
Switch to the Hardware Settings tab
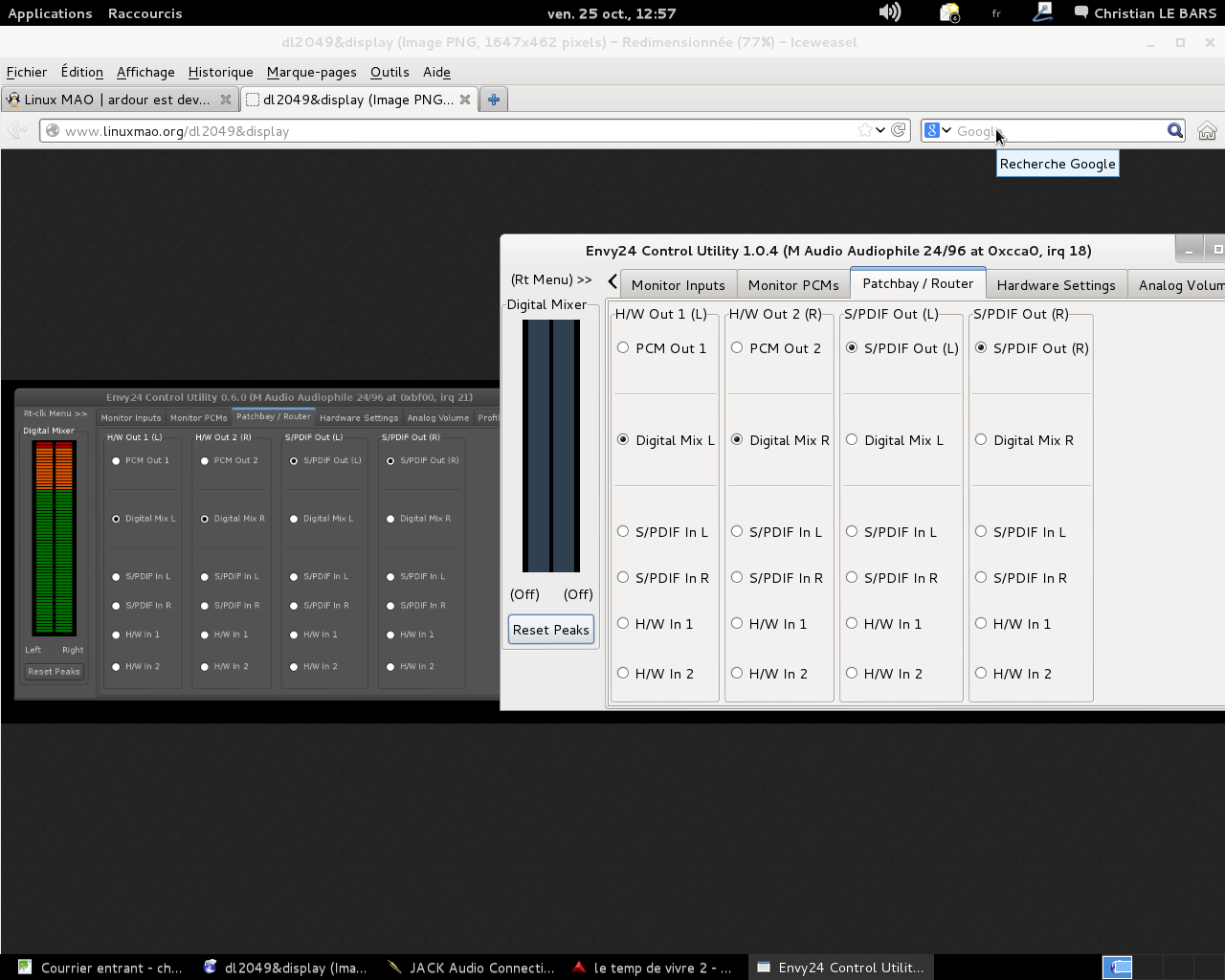1057,284
